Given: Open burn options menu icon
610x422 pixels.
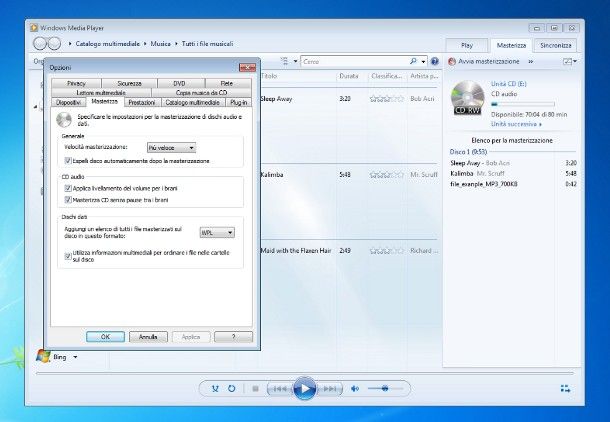Looking at the screenshot, I should click(x=570, y=61).
